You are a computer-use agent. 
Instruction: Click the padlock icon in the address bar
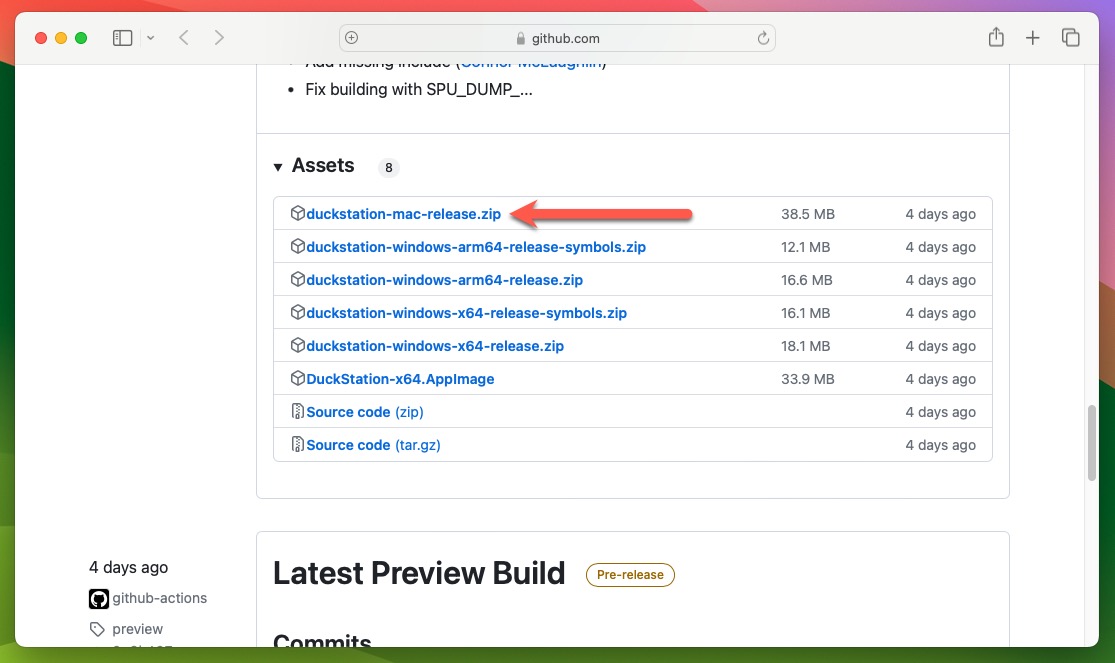click(523, 38)
